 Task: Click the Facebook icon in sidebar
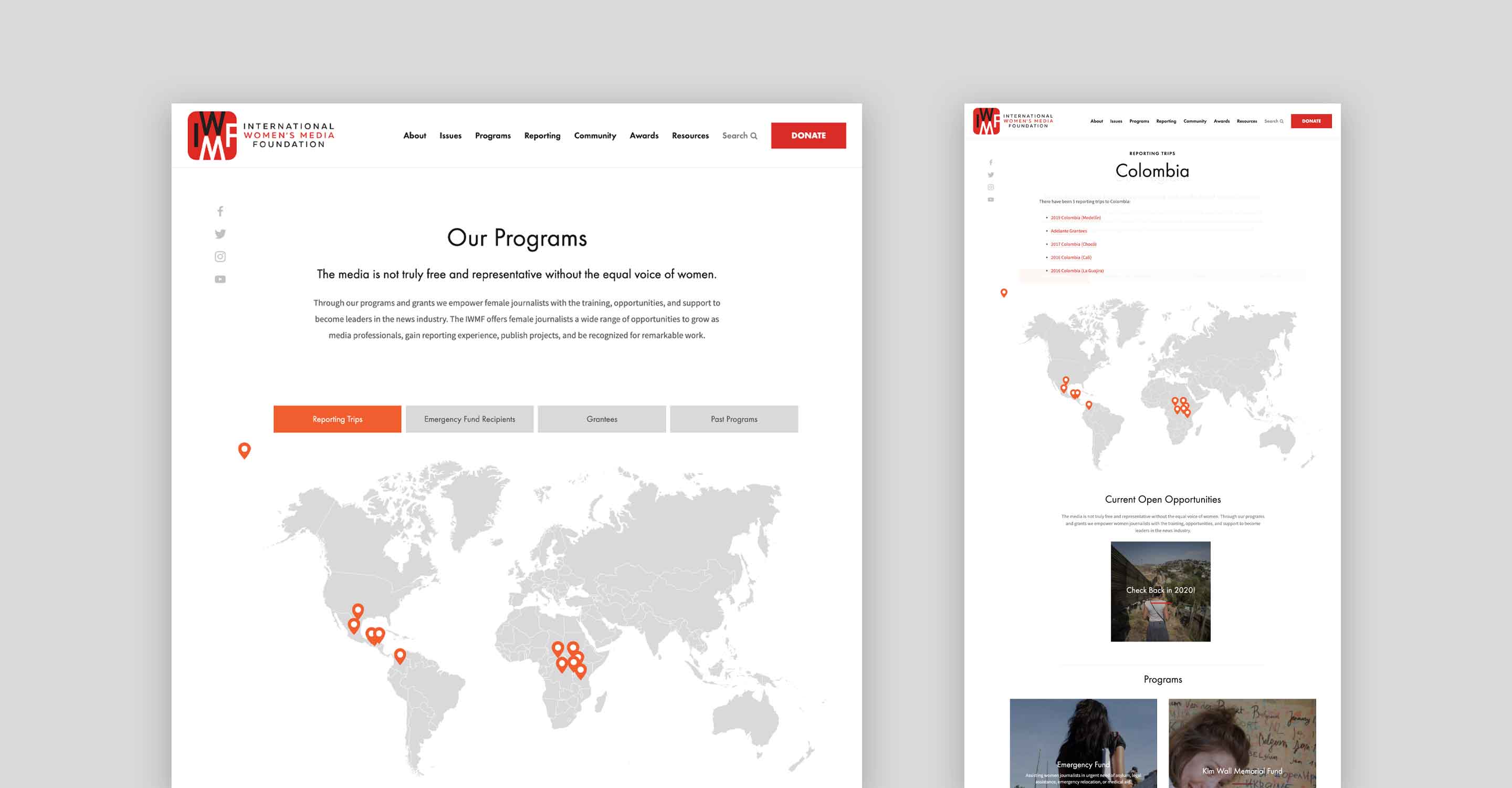pyautogui.click(x=221, y=211)
